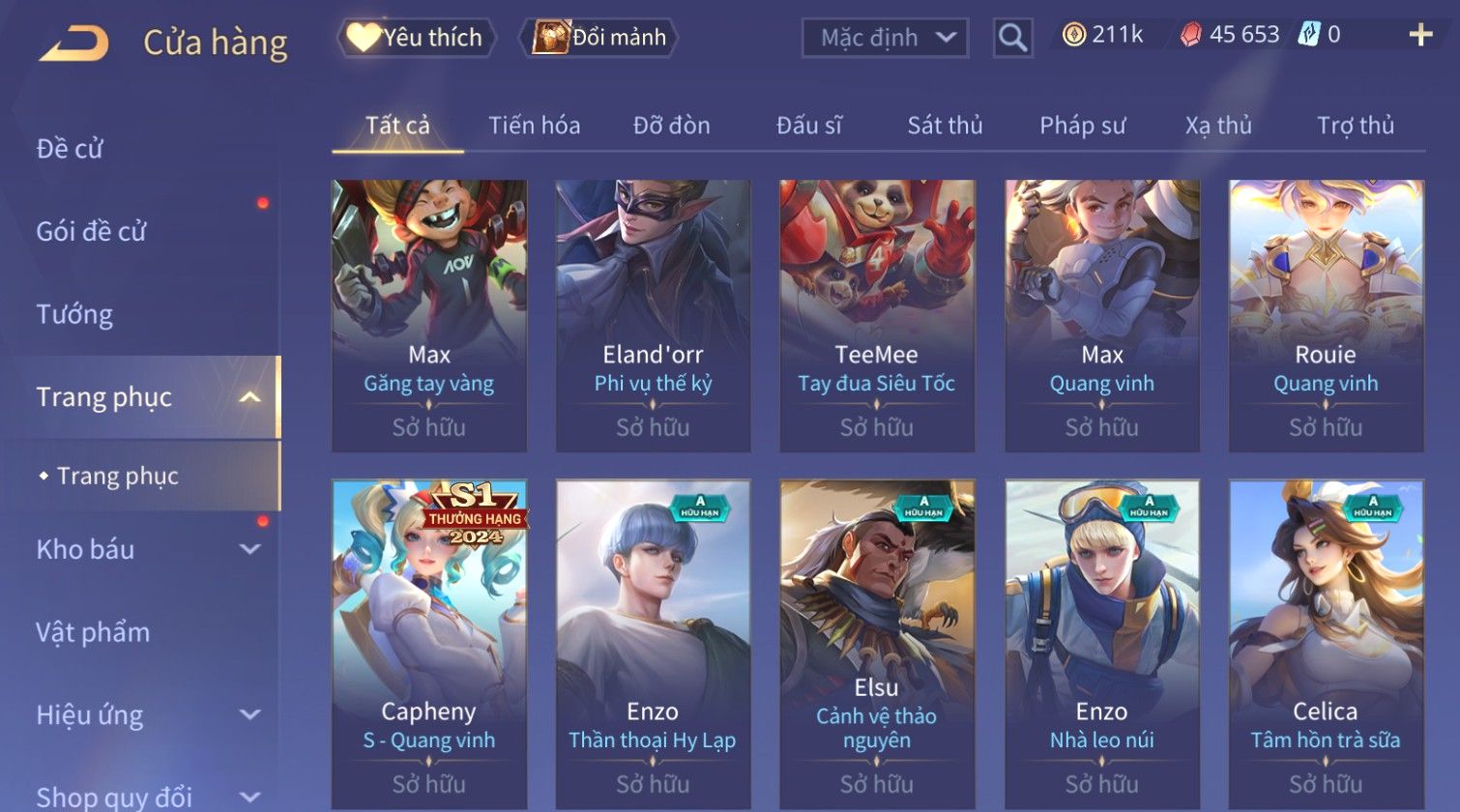Open the Eland'orr Phi vụ thế kỷ skin card
1460x812 pixels.
click(653, 316)
